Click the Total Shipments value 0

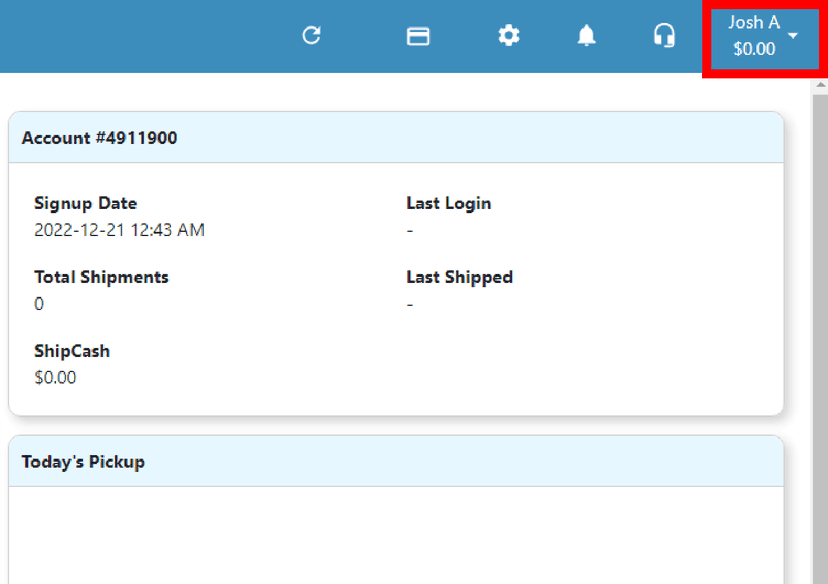pos(39,304)
